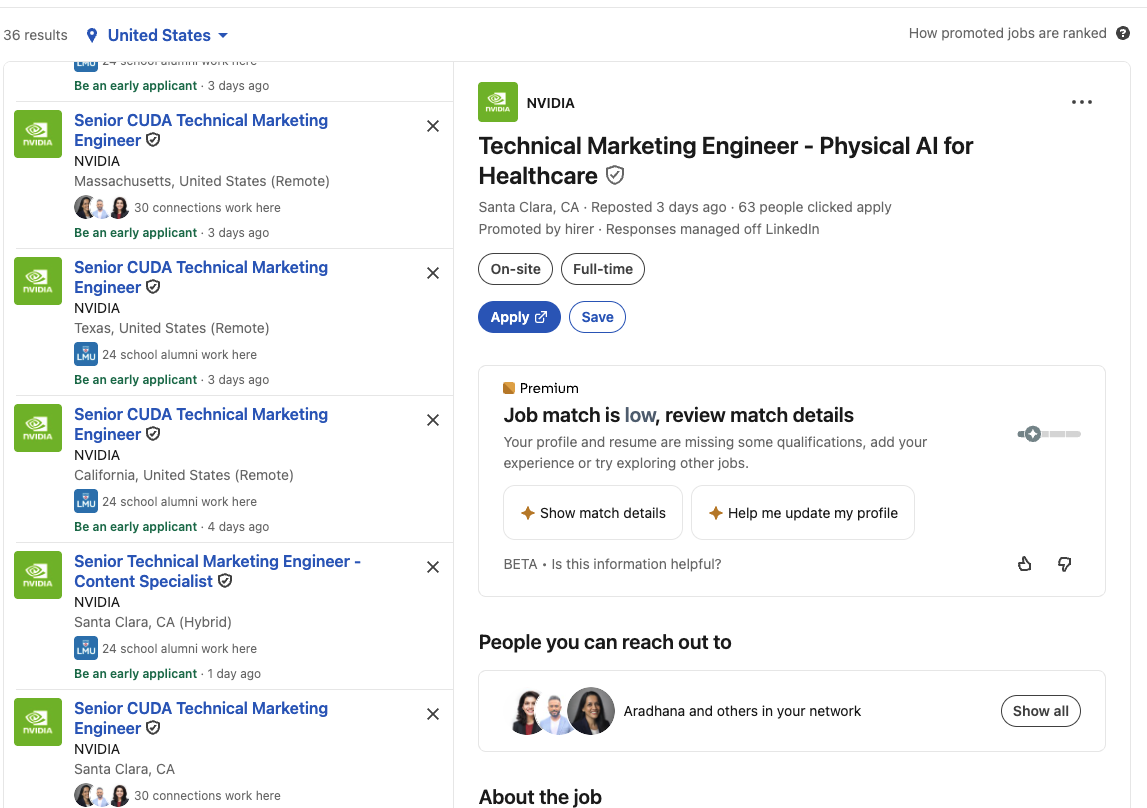Click the profile photos beside Aradhana and others
The width and height of the screenshot is (1147, 808).
[563, 711]
